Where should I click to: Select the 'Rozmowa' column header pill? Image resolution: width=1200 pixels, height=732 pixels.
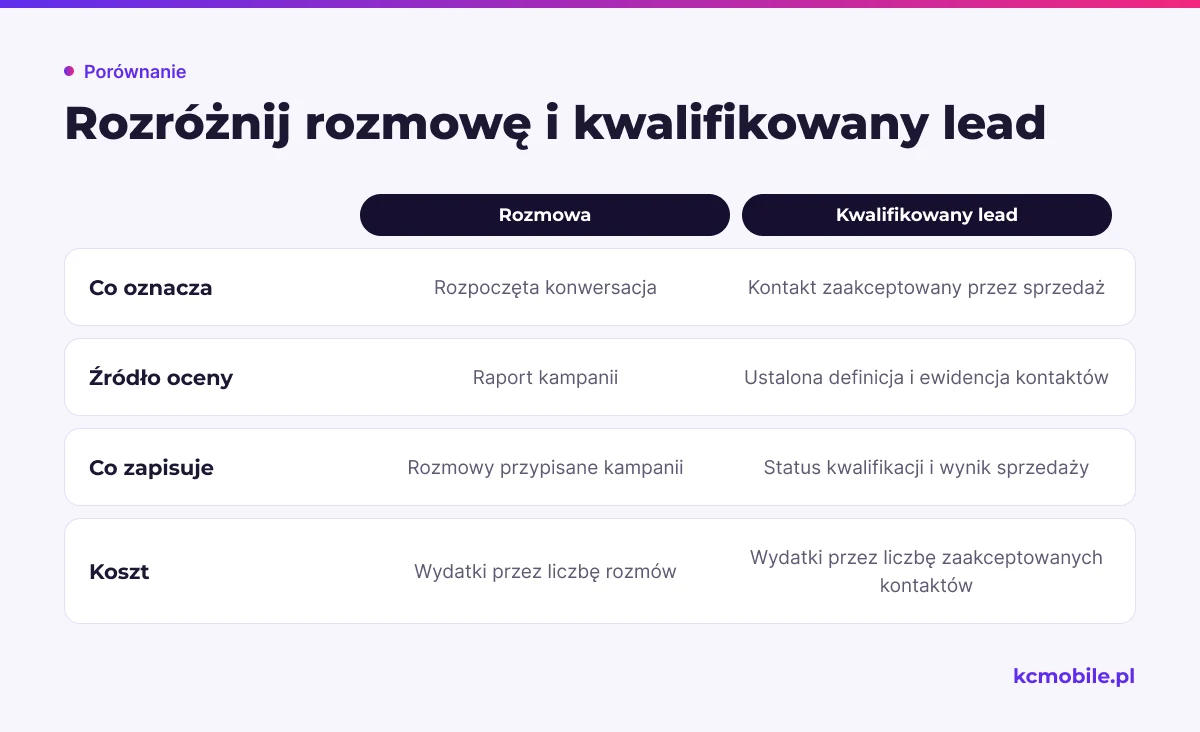[x=545, y=215]
